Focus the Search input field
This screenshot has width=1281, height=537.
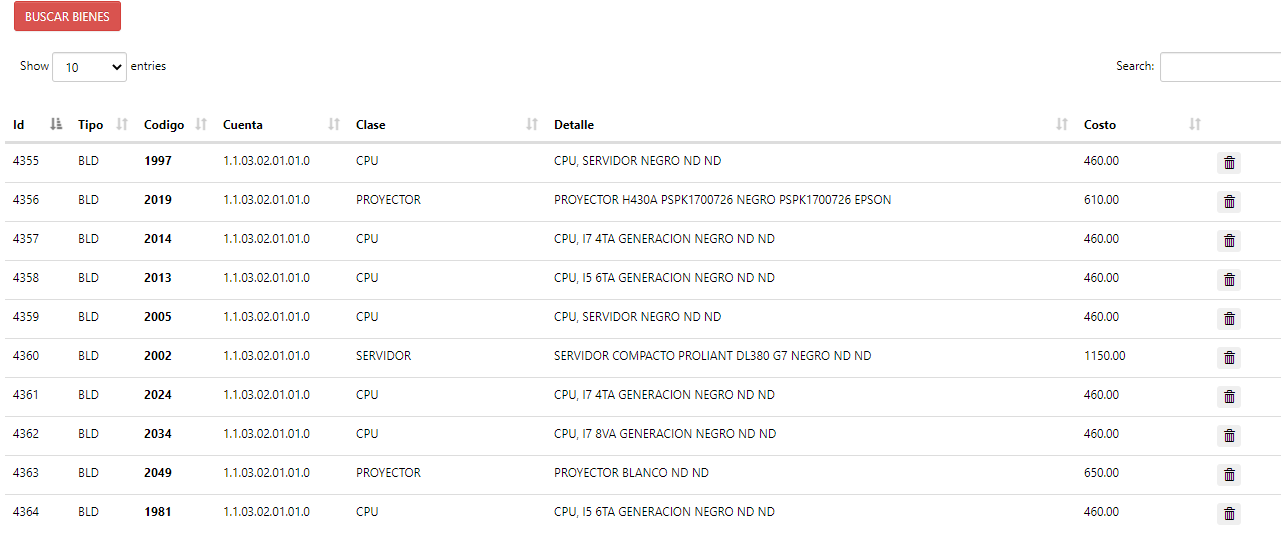tap(1220, 67)
